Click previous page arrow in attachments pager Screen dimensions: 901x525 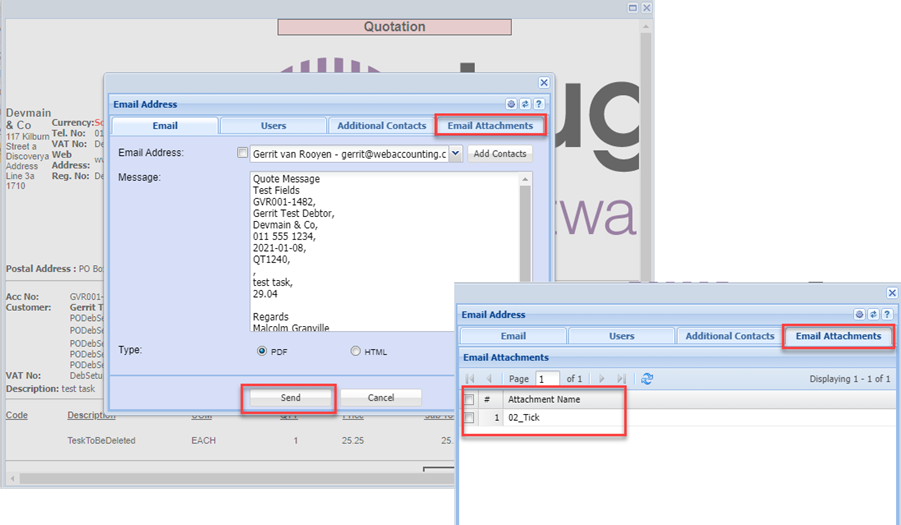(x=489, y=379)
